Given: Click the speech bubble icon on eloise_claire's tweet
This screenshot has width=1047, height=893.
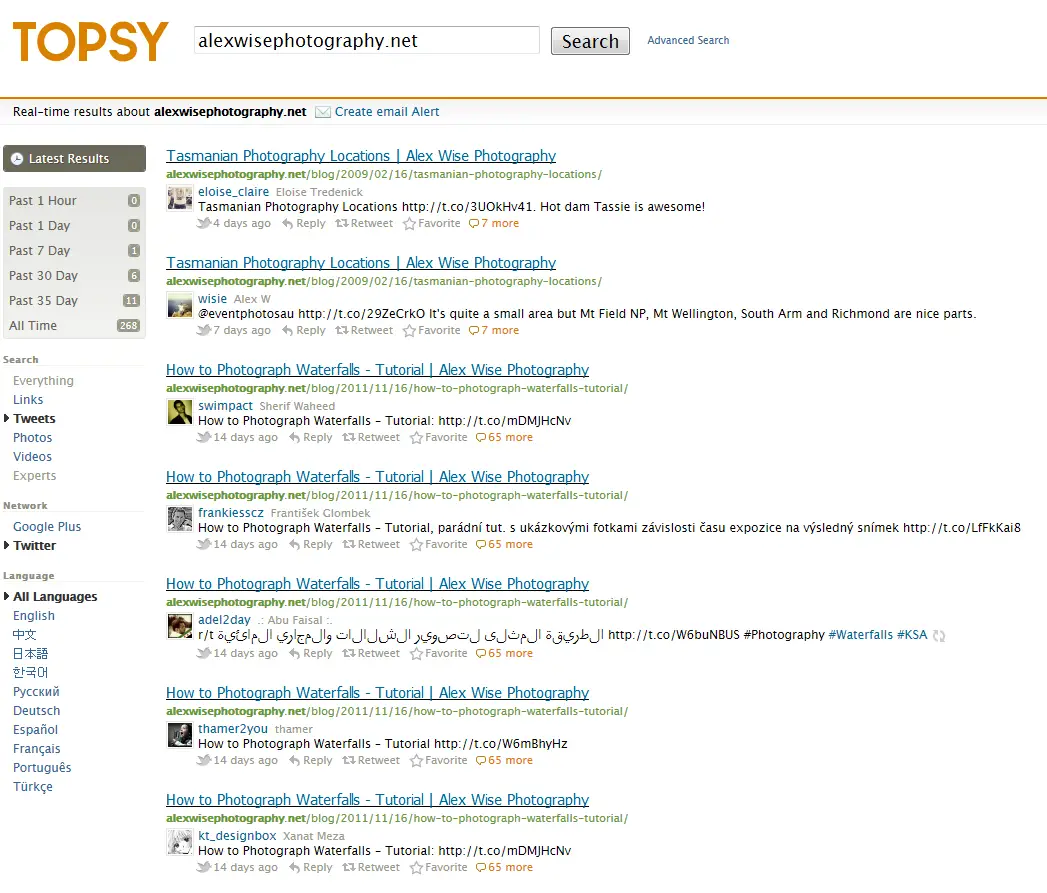Looking at the screenshot, I should click(x=474, y=224).
